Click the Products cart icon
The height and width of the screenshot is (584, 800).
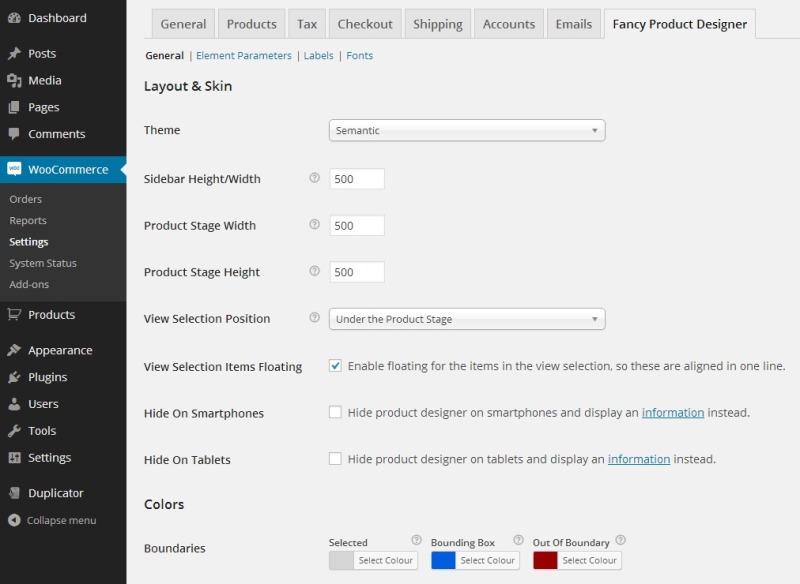point(14,314)
